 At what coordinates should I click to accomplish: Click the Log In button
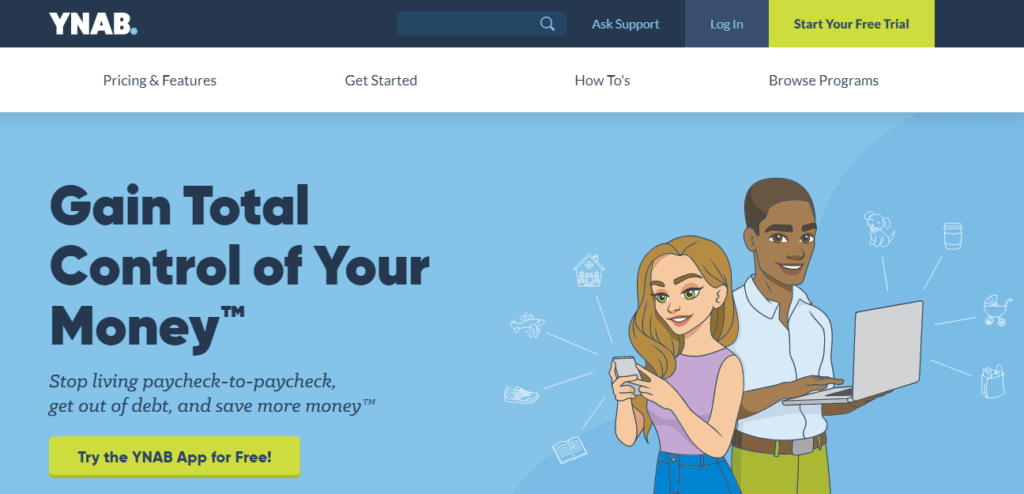pyautogui.click(x=727, y=24)
